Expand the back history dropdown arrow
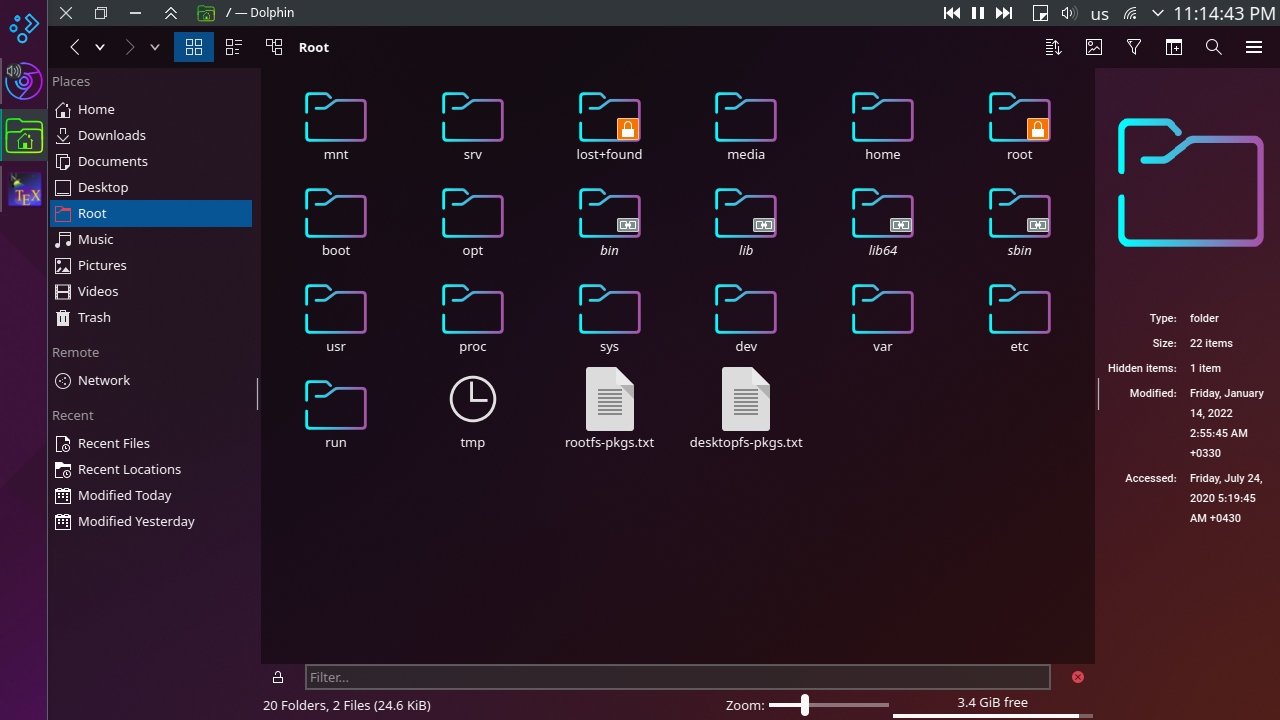The height and width of the screenshot is (720, 1280). point(100,47)
